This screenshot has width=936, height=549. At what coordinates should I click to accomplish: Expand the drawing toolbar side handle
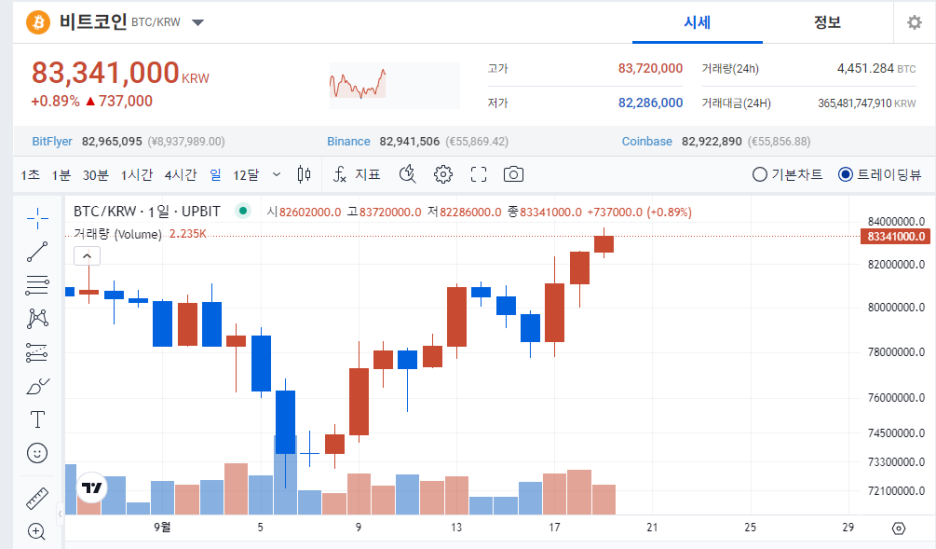[x=60, y=514]
